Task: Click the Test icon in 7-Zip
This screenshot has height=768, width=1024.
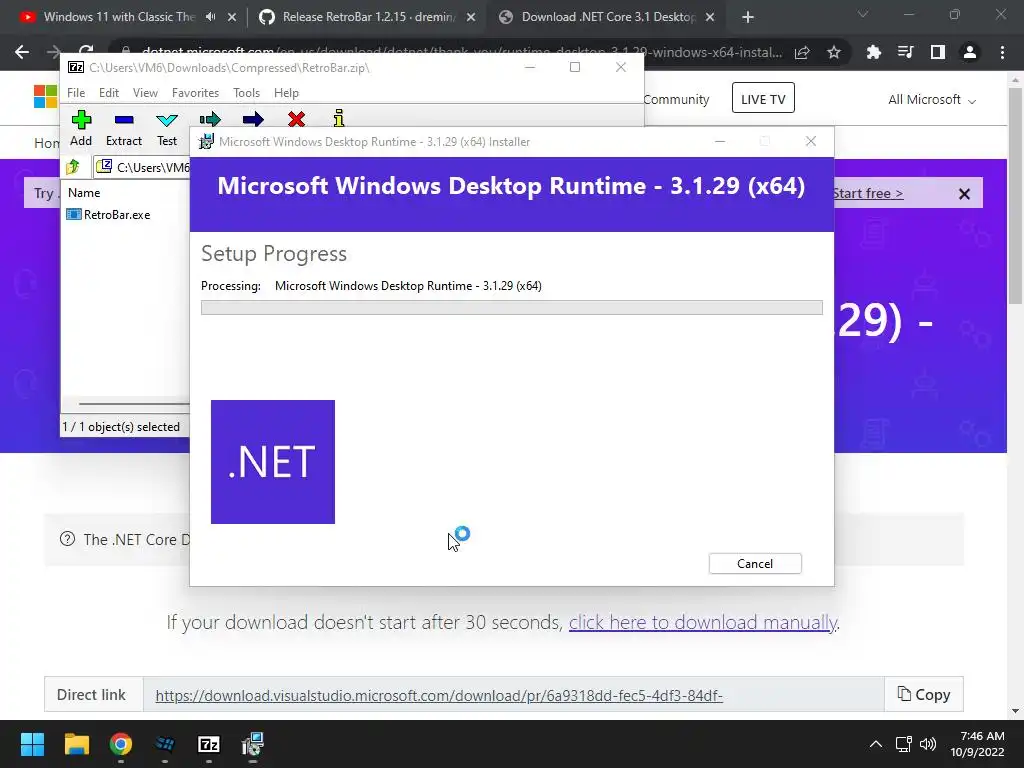Action: click(x=167, y=129)
